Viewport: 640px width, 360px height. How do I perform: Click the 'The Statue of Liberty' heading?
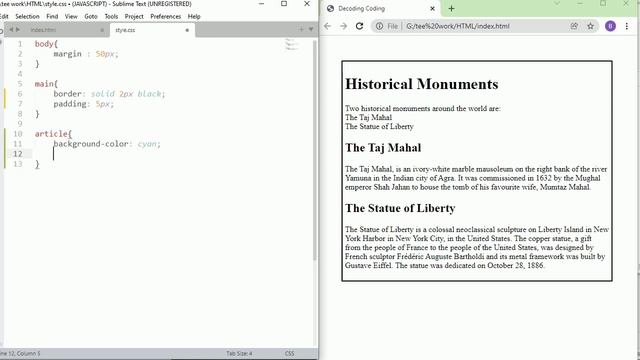(x=400, y=208)
